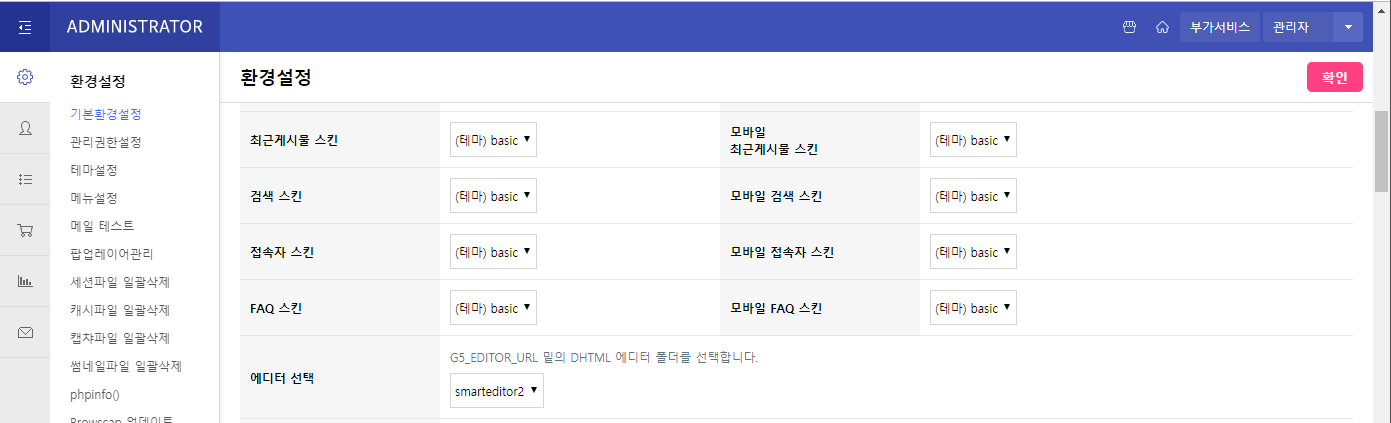Collapse the sidebar menu toggle icon
This screenshot has width=1391, height=423.
click(x=25, y=27)
